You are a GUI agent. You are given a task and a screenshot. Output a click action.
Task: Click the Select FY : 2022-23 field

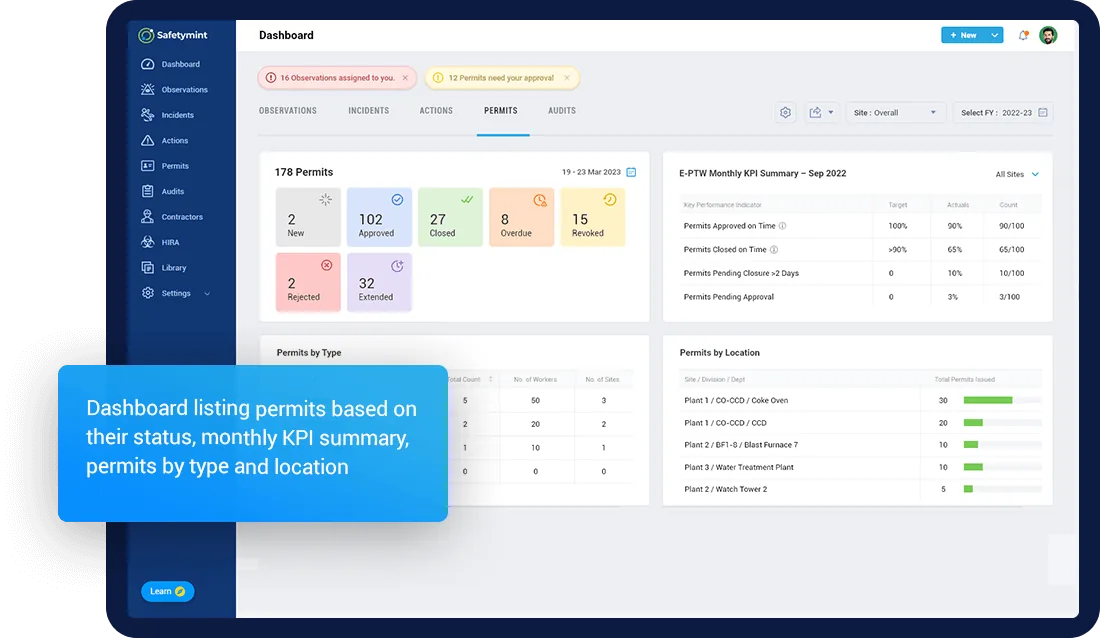(x=1003, y=112)
